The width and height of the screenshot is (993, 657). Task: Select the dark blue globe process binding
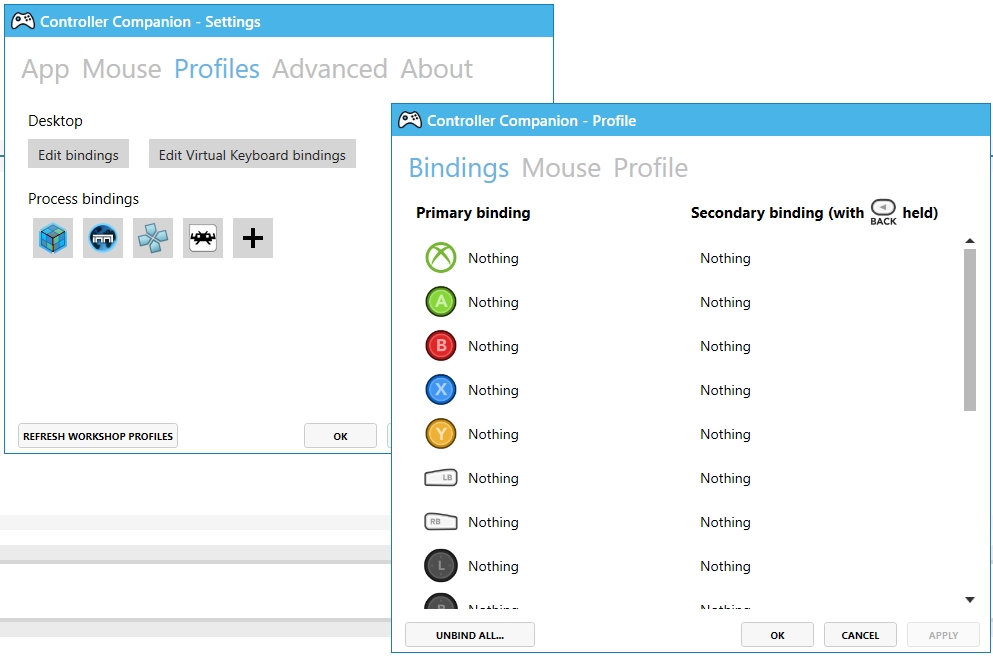[x=103, y=238]
